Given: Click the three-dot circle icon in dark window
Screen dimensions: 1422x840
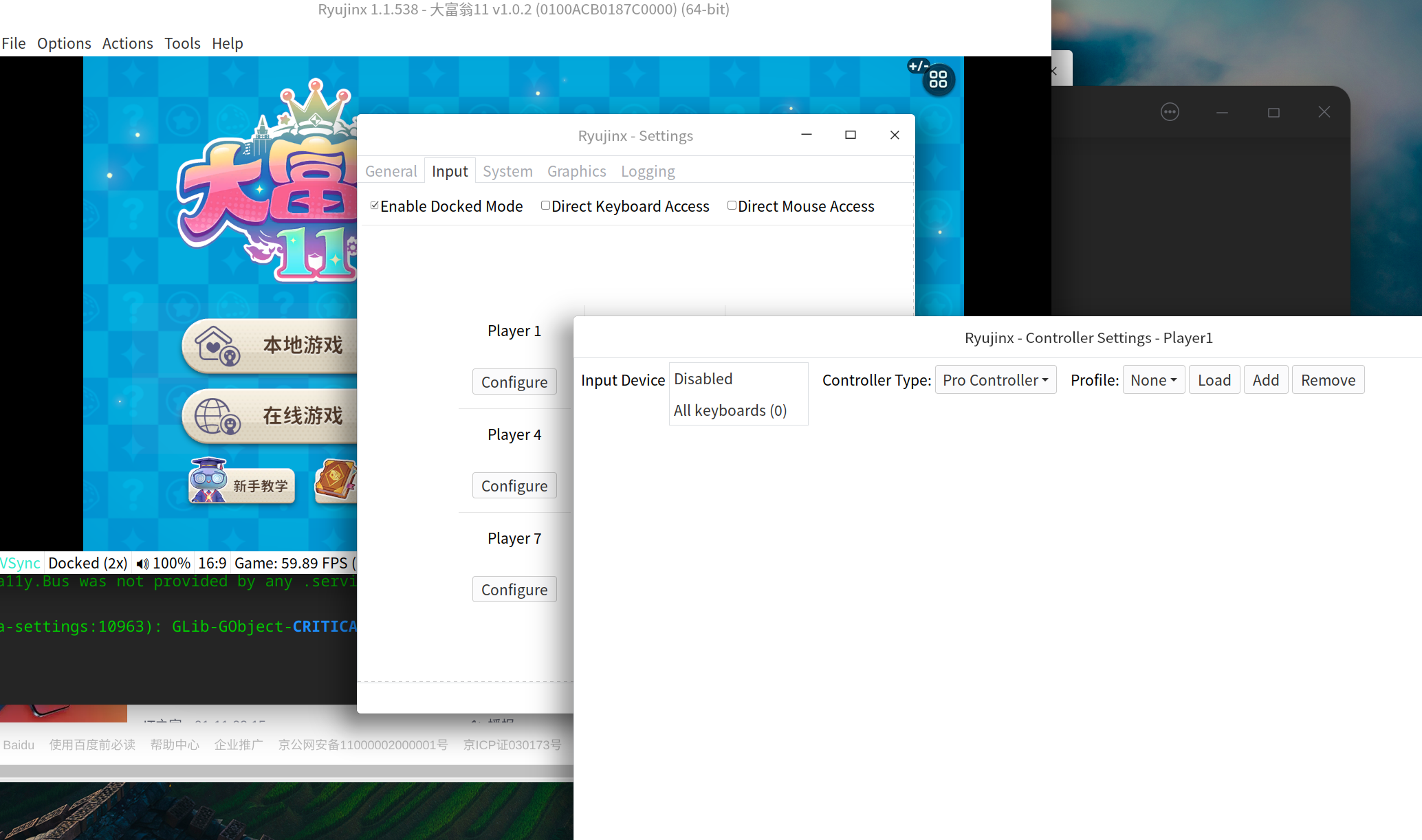Looking at the screenshot, I should pyautogui.click(x=1170, y=112).
